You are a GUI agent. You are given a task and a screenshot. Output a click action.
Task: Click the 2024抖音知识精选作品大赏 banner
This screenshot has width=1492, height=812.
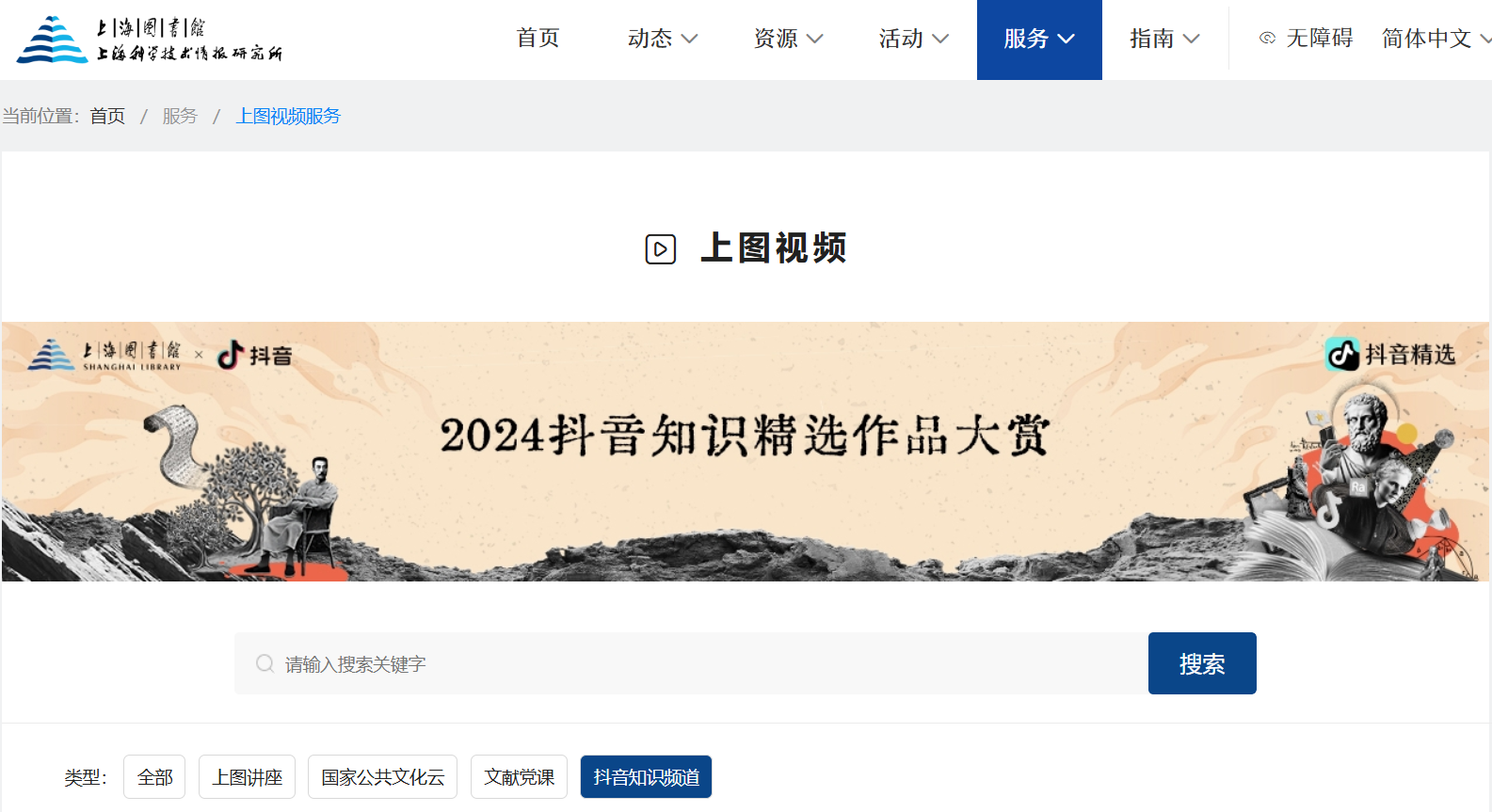pos(746,452)
